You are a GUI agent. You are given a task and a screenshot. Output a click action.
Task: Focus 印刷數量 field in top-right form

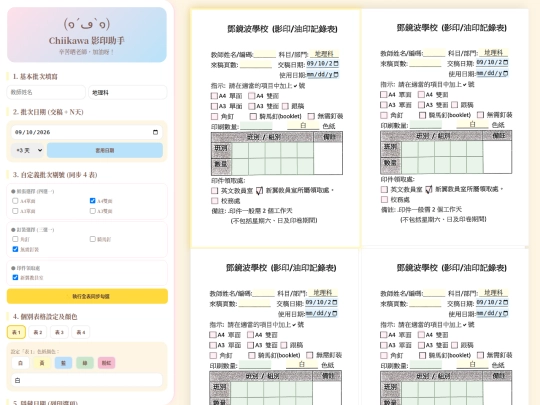425,125
